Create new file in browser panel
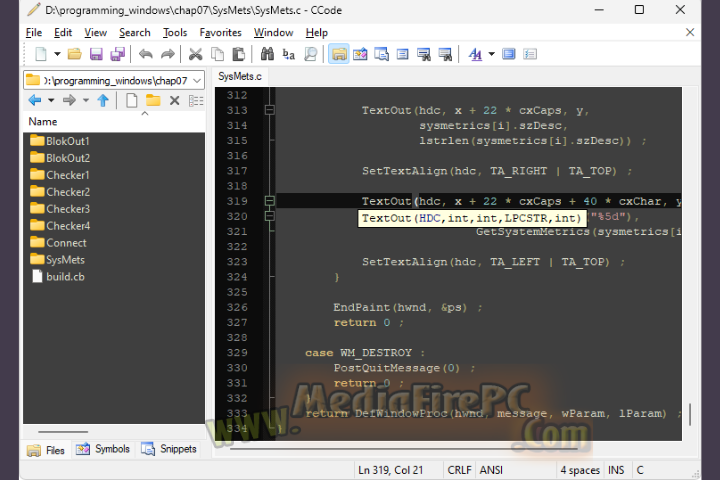This screenshot has width=720, height=480. pos(132,100)
